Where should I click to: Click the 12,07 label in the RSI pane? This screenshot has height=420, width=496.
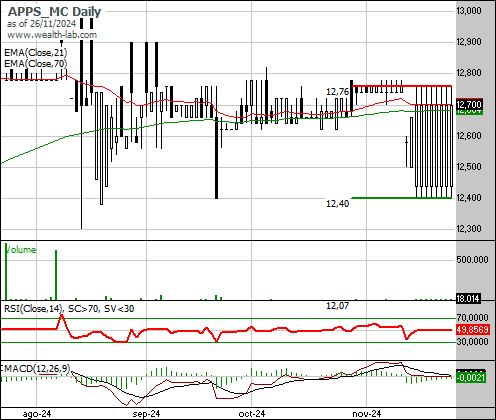337,306
